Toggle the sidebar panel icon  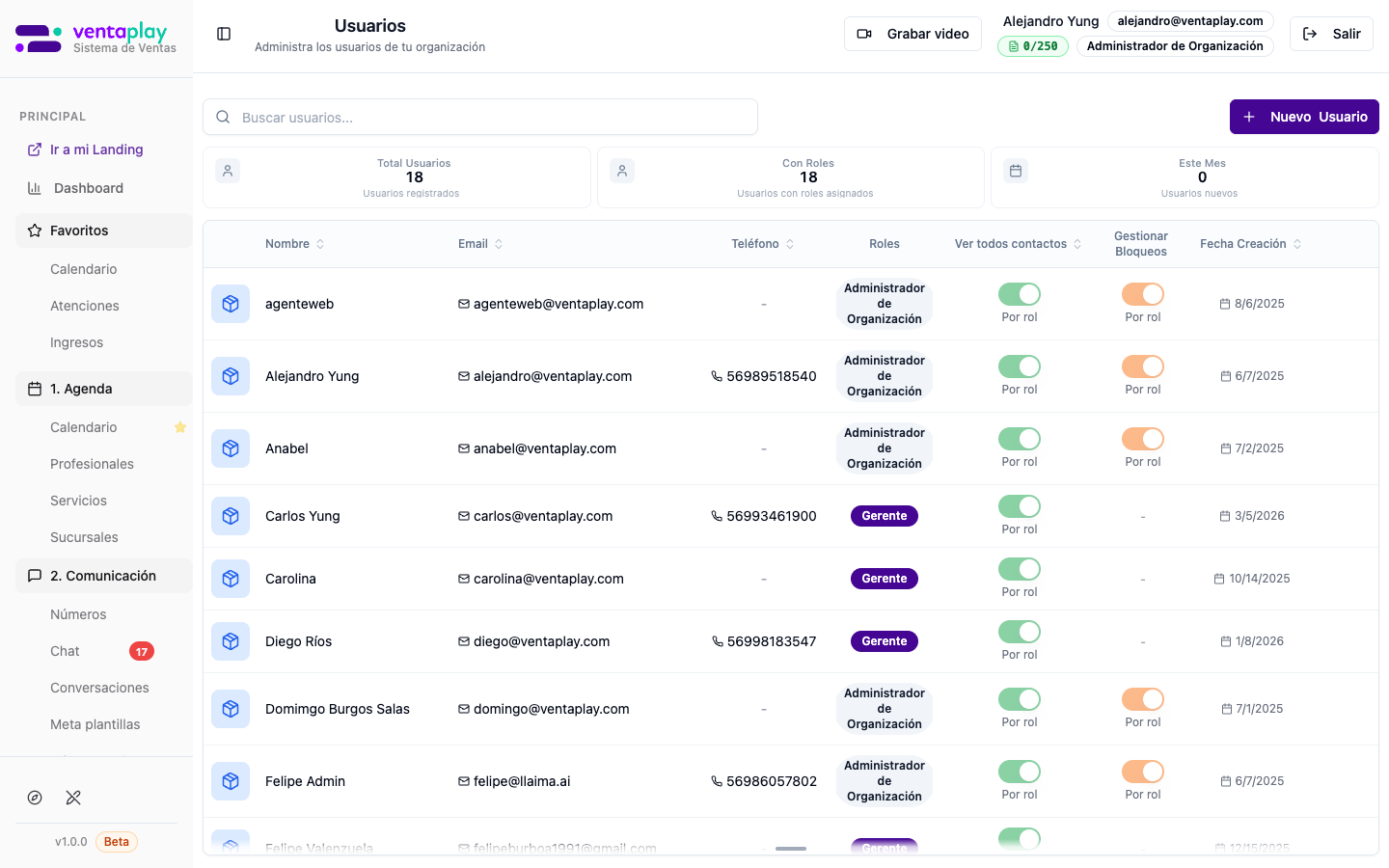pos(224,34)
